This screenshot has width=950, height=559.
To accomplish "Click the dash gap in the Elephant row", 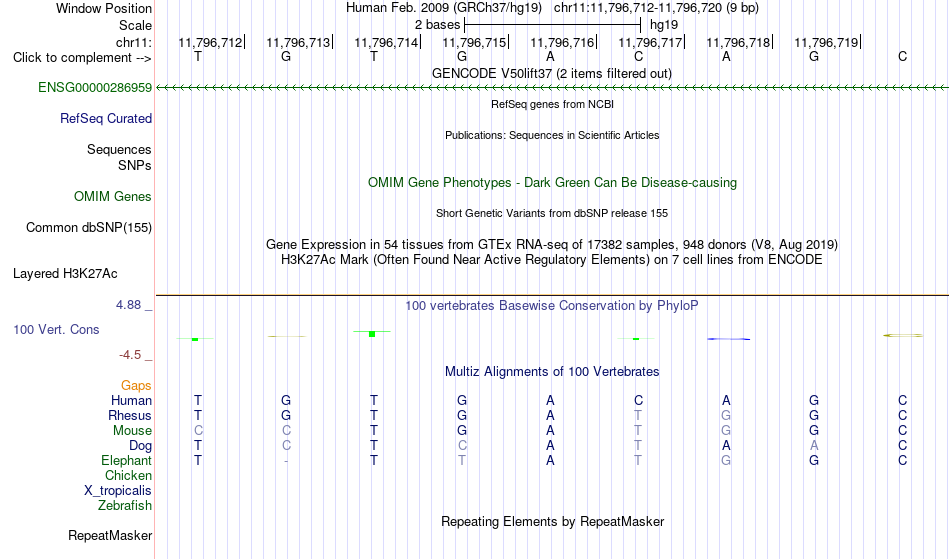I will 286,461.
